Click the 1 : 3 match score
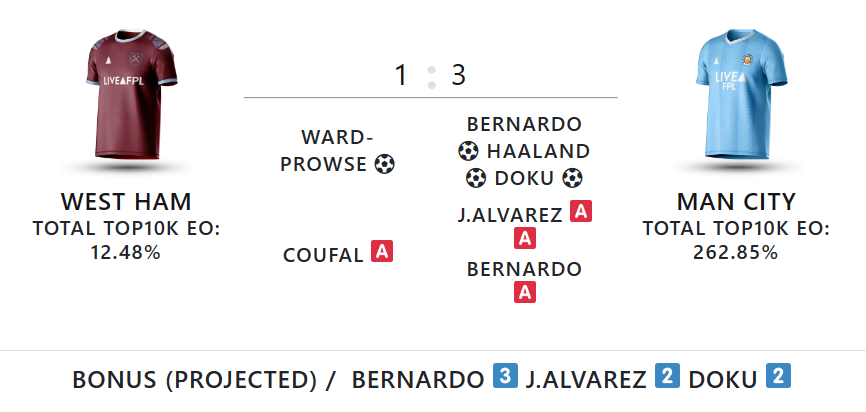This screenshot has width=866, height=412. click(431, 76)
